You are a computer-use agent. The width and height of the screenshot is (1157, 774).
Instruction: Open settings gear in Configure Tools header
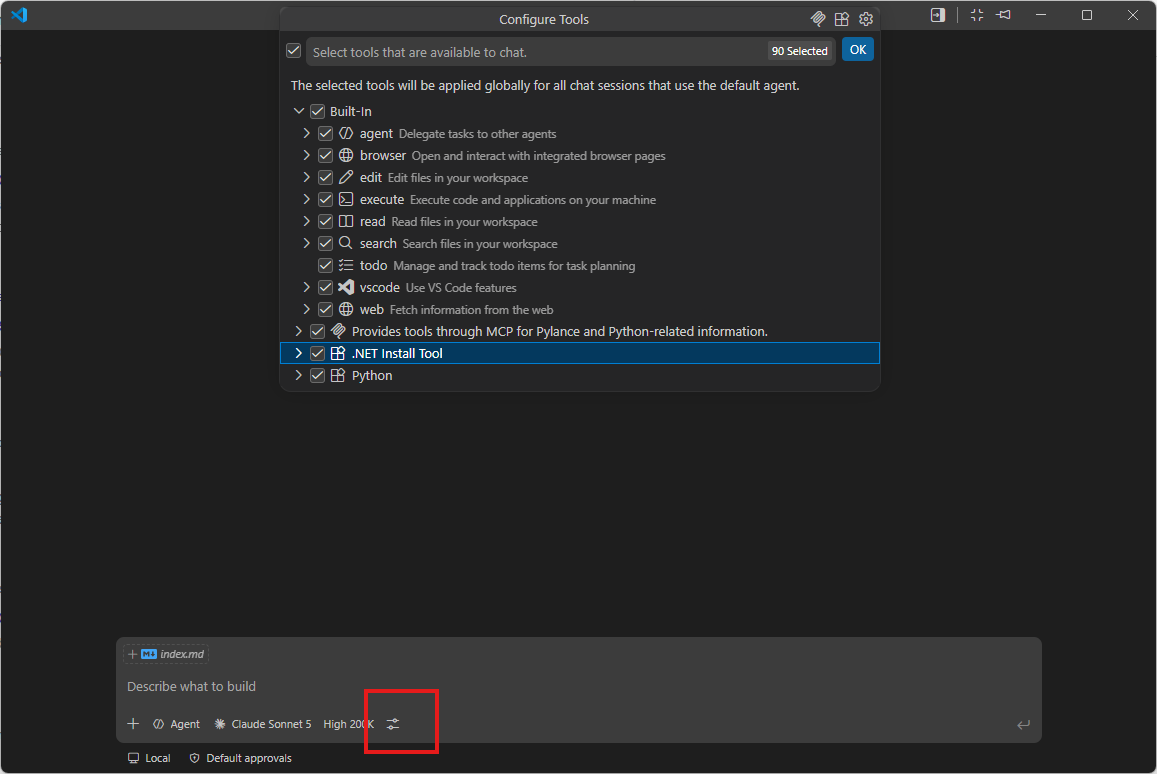click(x=866, y=19)
